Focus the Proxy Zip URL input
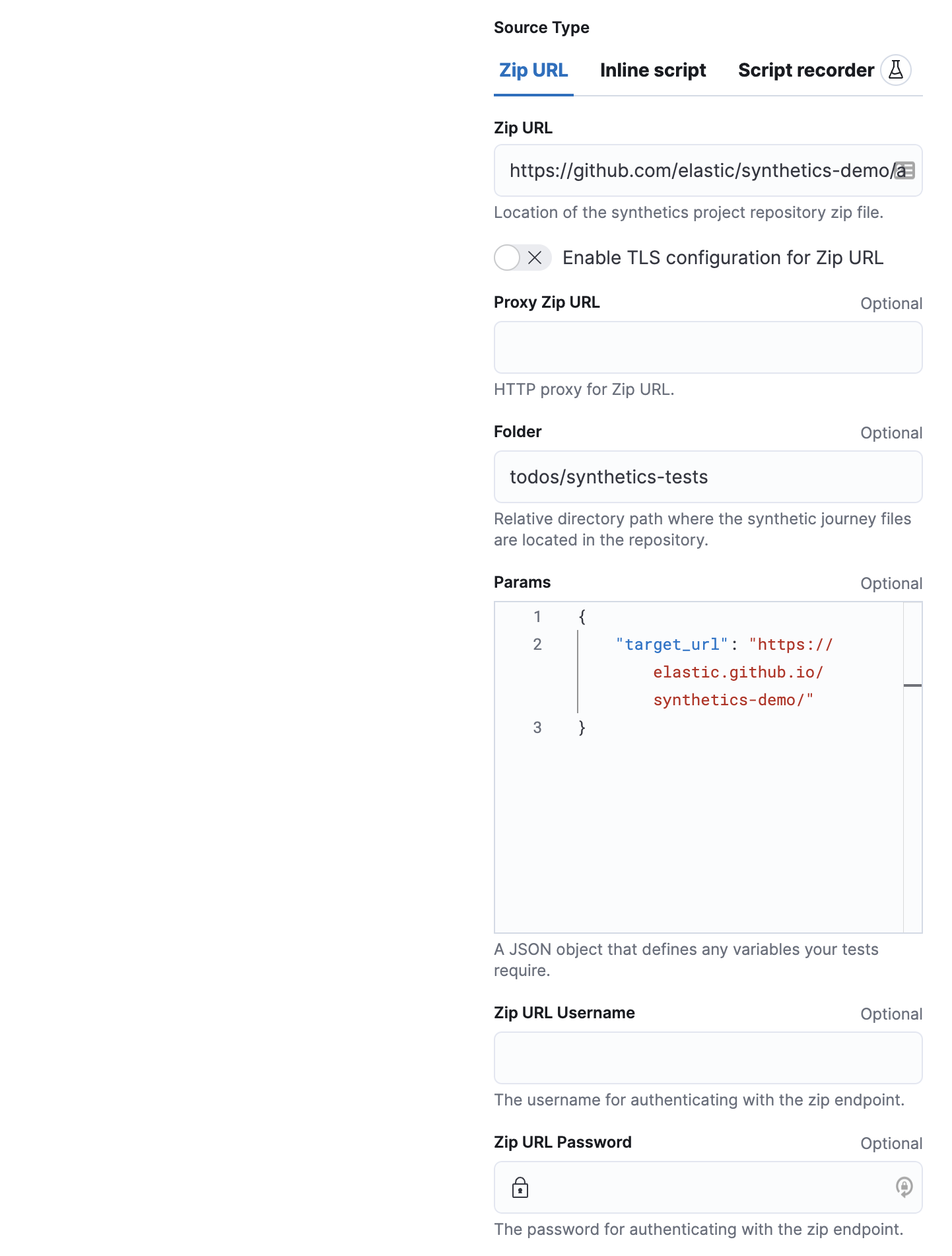Screen dimensions: 952x1256 tap(708, 347)
